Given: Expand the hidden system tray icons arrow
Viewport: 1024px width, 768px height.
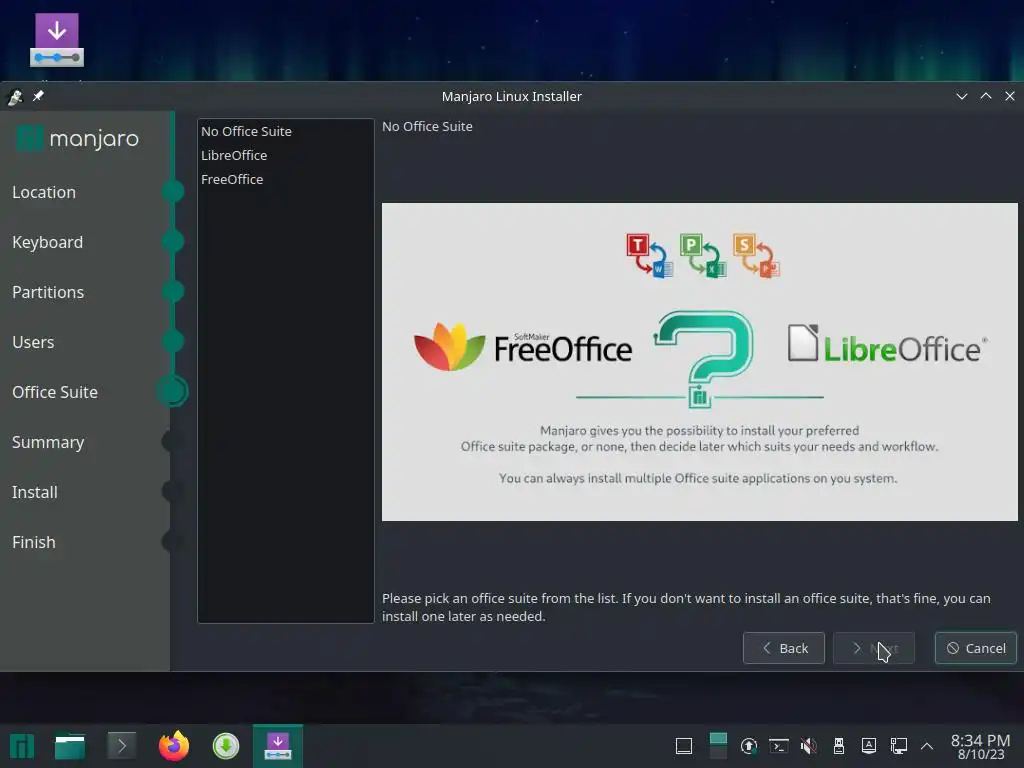Looking at the screenshot, I should (x=927, y=746).
